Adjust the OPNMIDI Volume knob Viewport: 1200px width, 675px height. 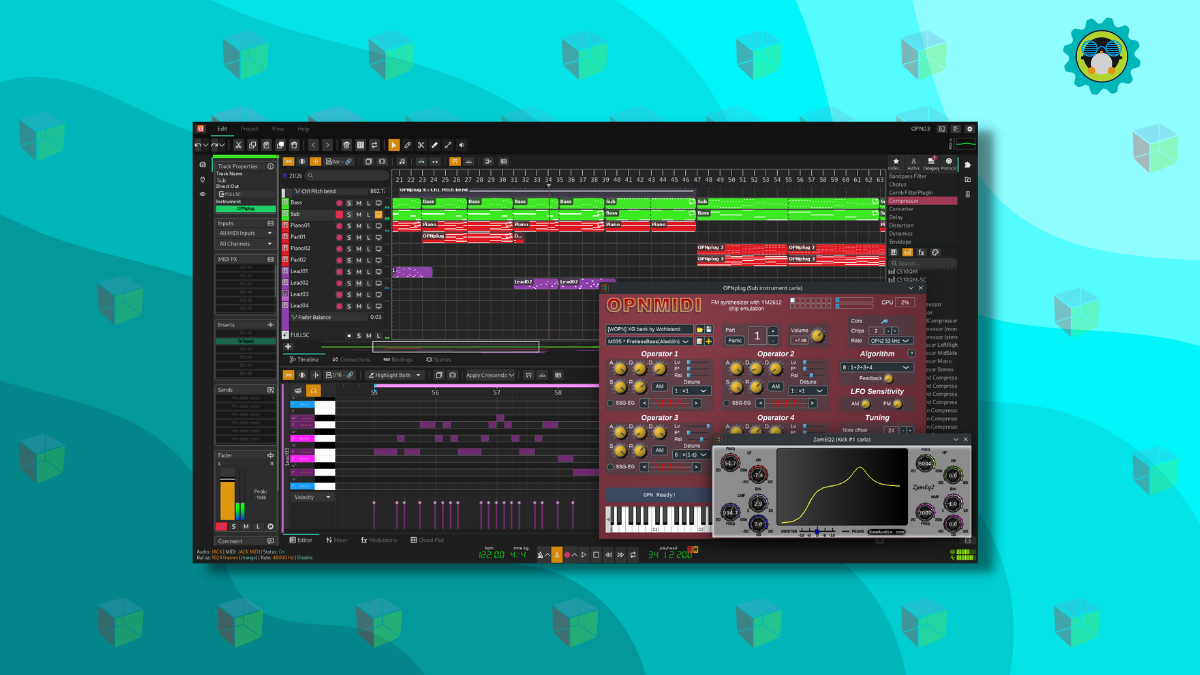(x=818, y=336)
